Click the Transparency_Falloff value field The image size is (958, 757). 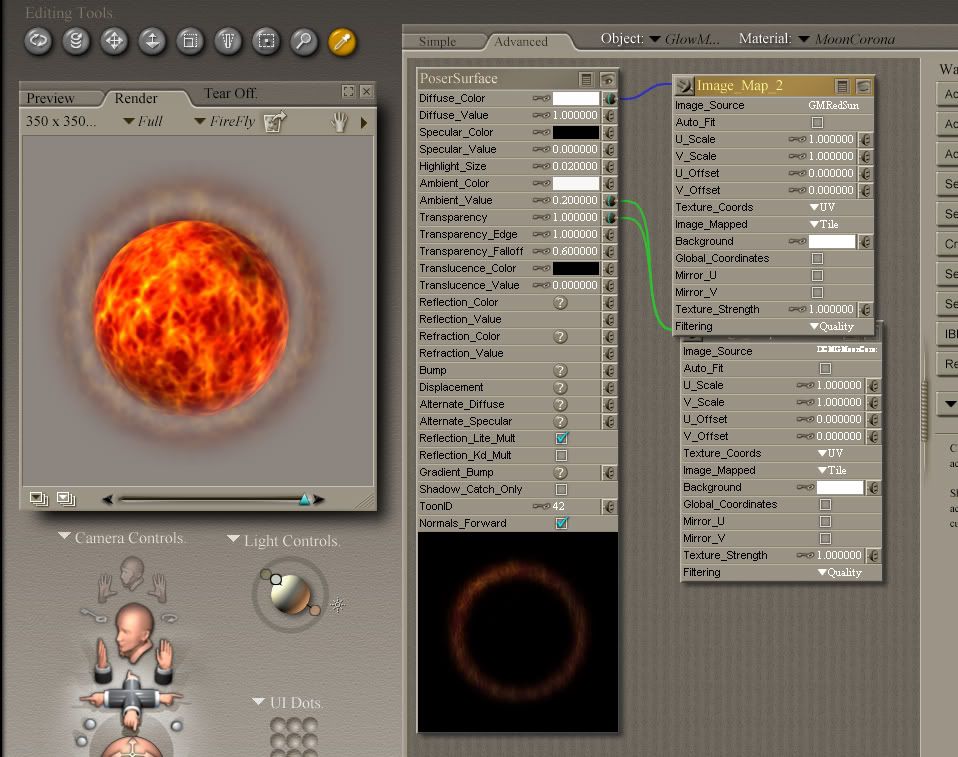(575, 251)
